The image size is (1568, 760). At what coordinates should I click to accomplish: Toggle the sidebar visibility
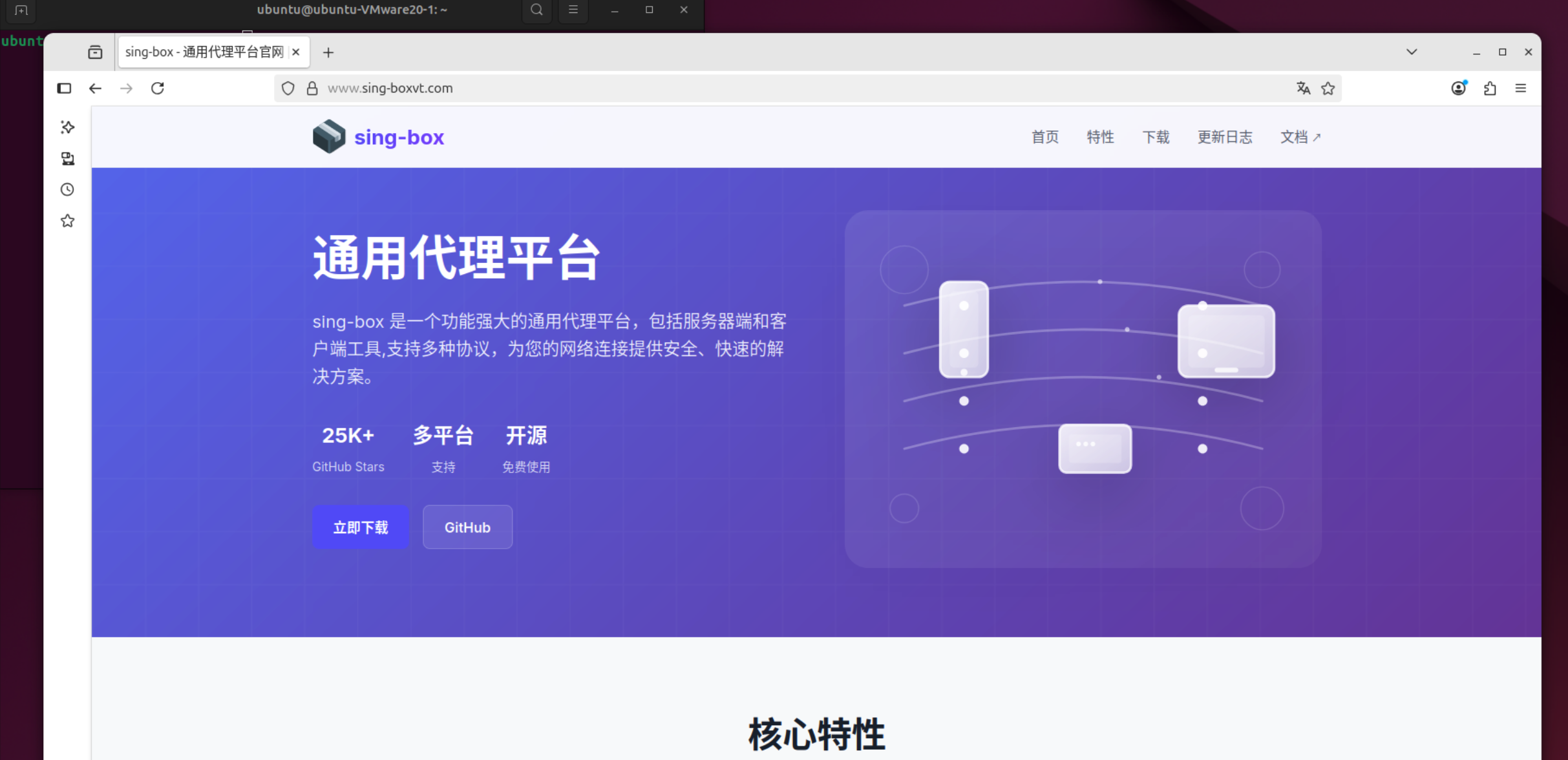click(64, 88)
